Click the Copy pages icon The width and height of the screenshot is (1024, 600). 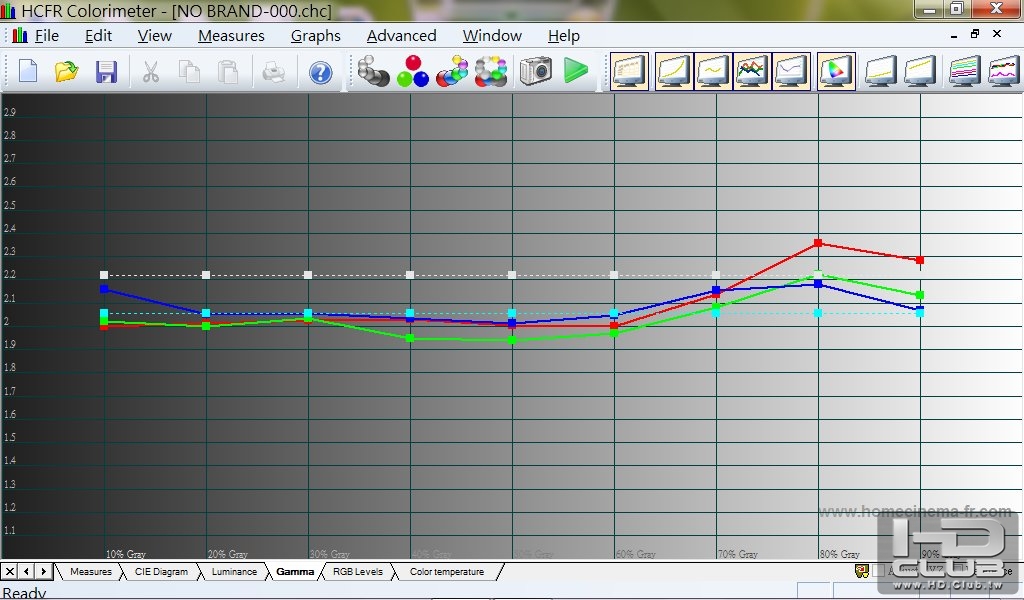click(189, 71)
